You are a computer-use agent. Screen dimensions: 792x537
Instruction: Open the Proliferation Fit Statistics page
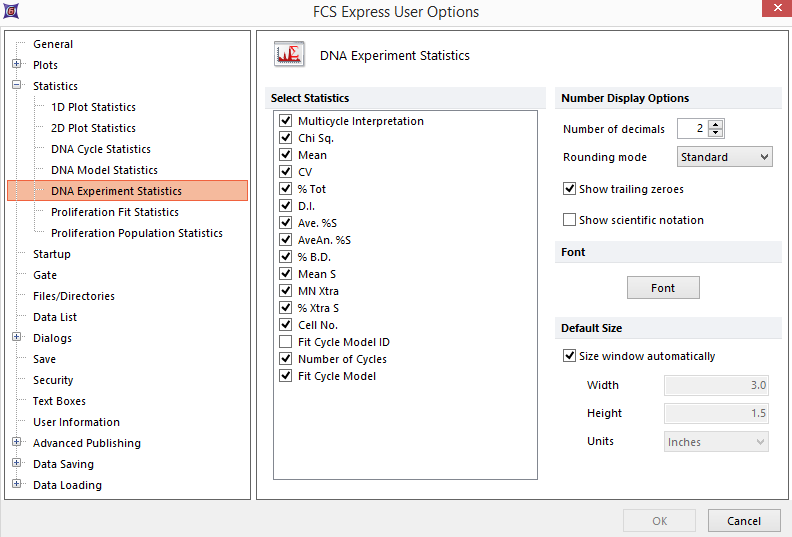(x=115, y=212)
